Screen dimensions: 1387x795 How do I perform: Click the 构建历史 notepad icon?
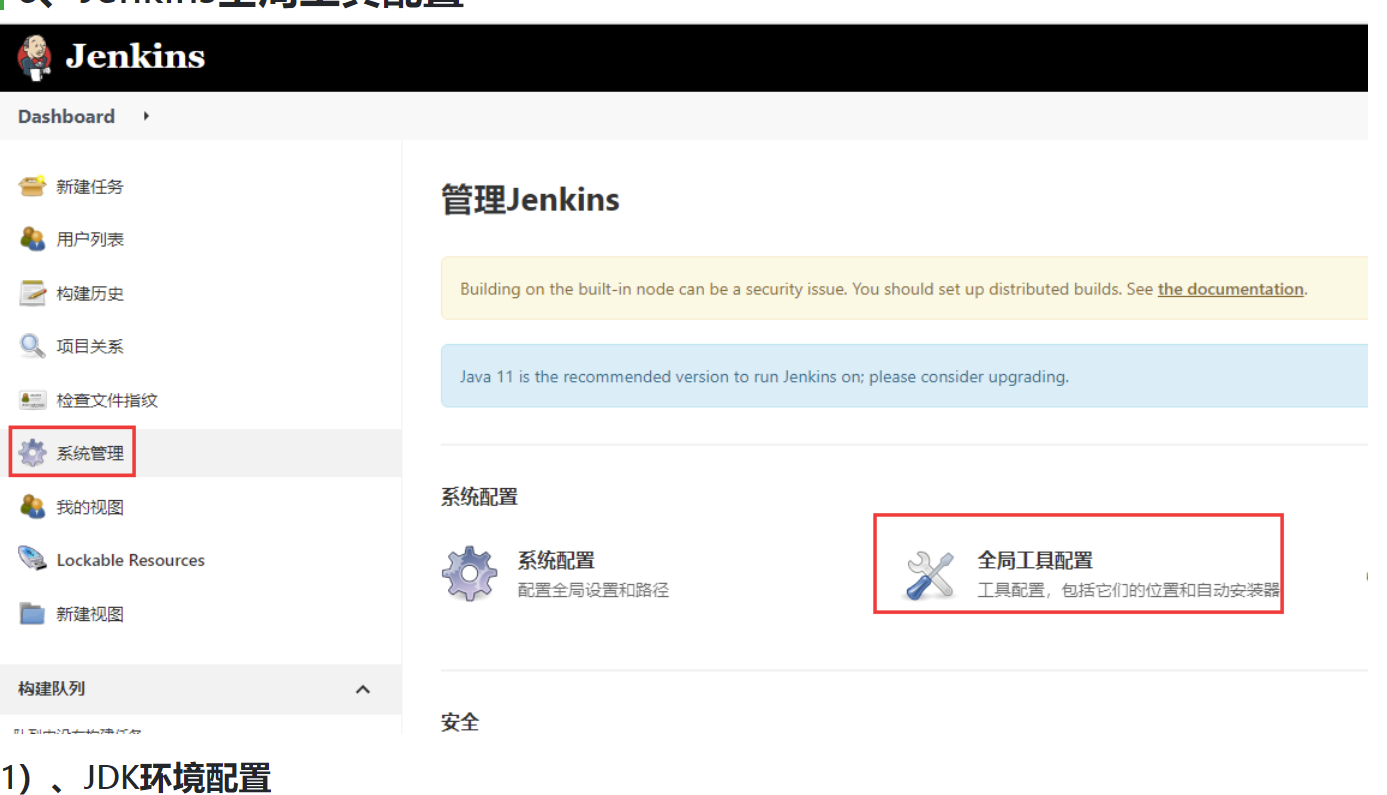tap(33, 293)
